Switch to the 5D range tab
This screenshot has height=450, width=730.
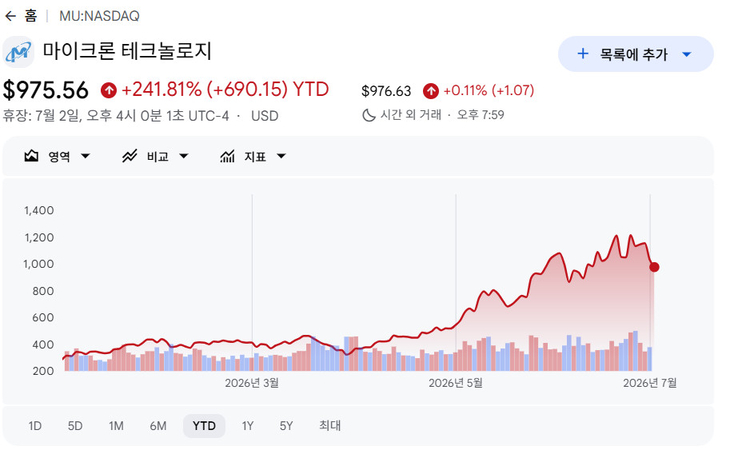coord(75,426)
